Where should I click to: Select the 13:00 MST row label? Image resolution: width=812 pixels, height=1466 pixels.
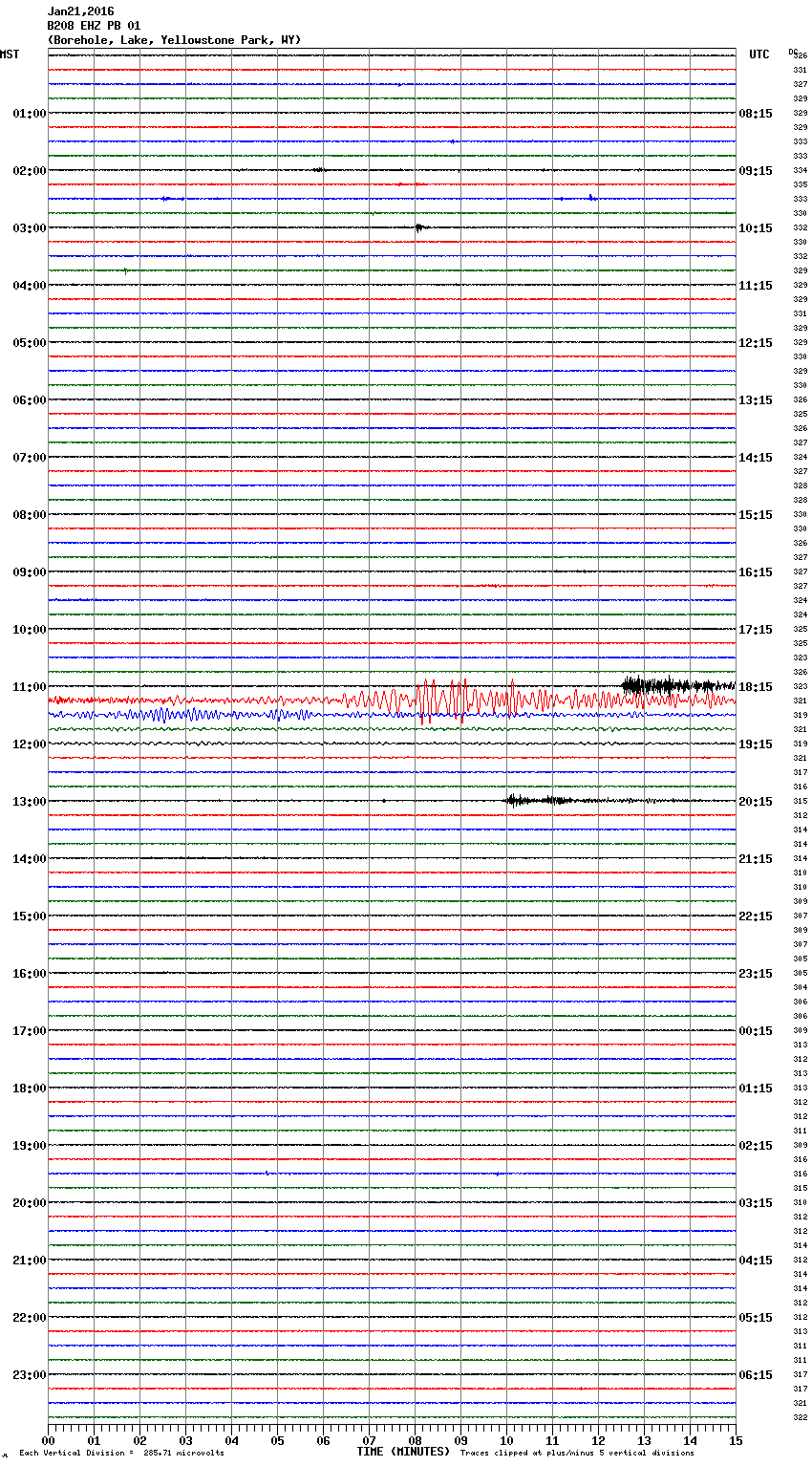coord(29,802)
